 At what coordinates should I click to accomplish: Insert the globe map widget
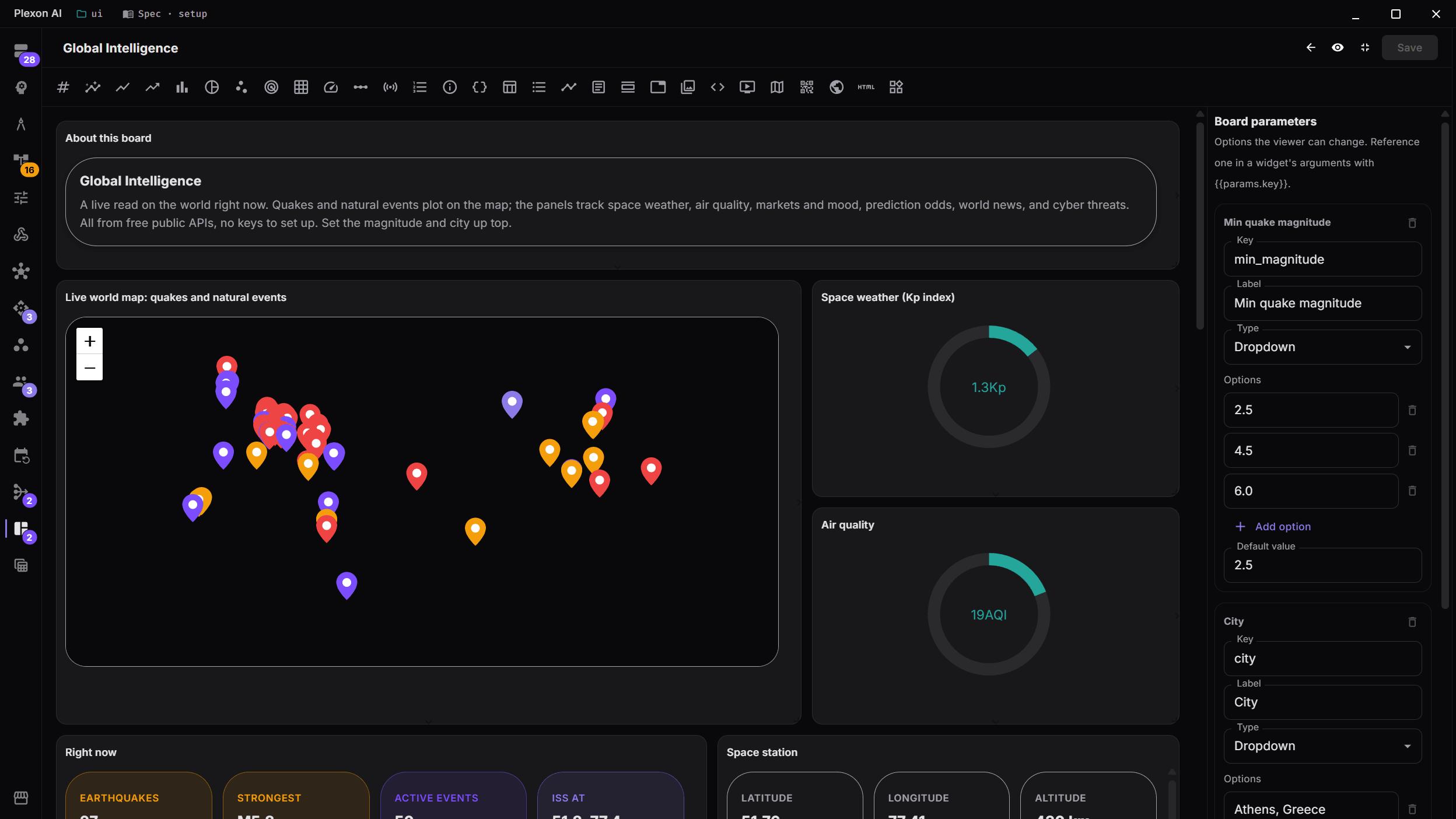tap(836, 87)
